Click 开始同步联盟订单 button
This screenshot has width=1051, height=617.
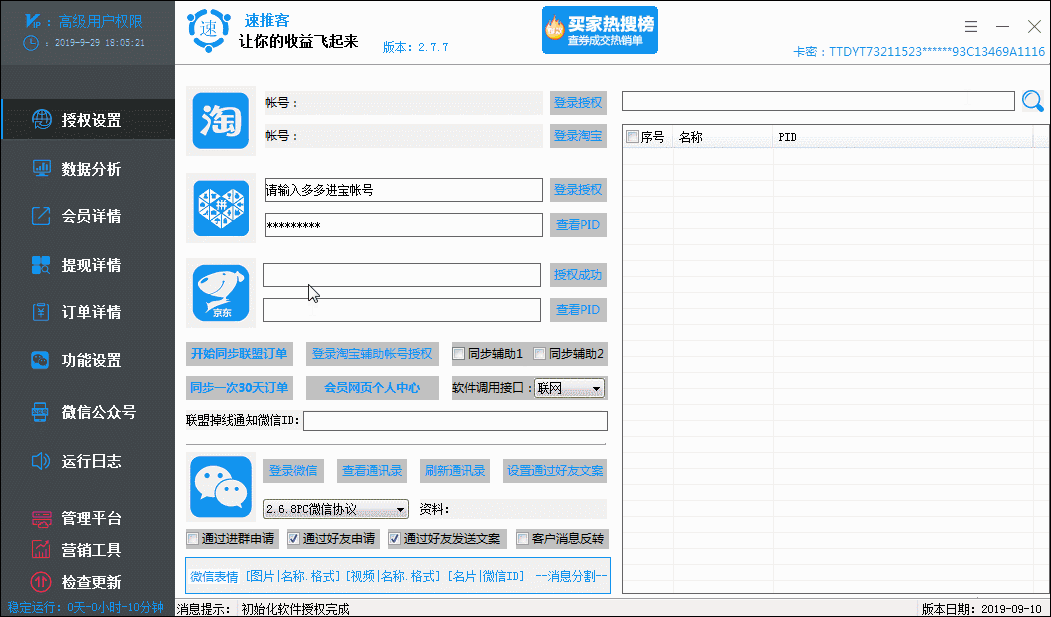(239, 353)
